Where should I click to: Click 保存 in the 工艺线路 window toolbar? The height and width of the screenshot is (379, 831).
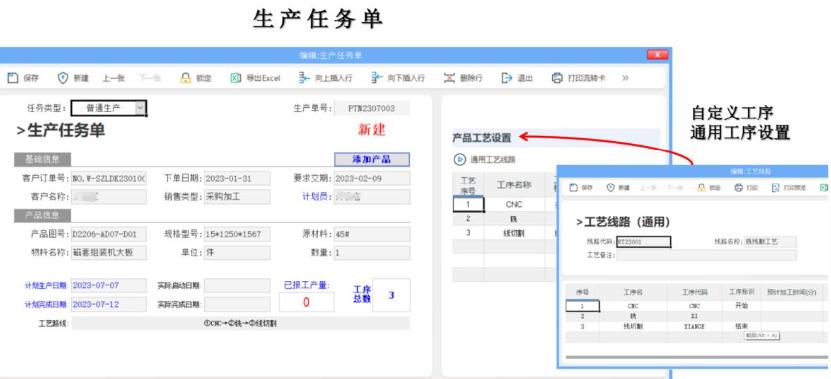[581, 188]
